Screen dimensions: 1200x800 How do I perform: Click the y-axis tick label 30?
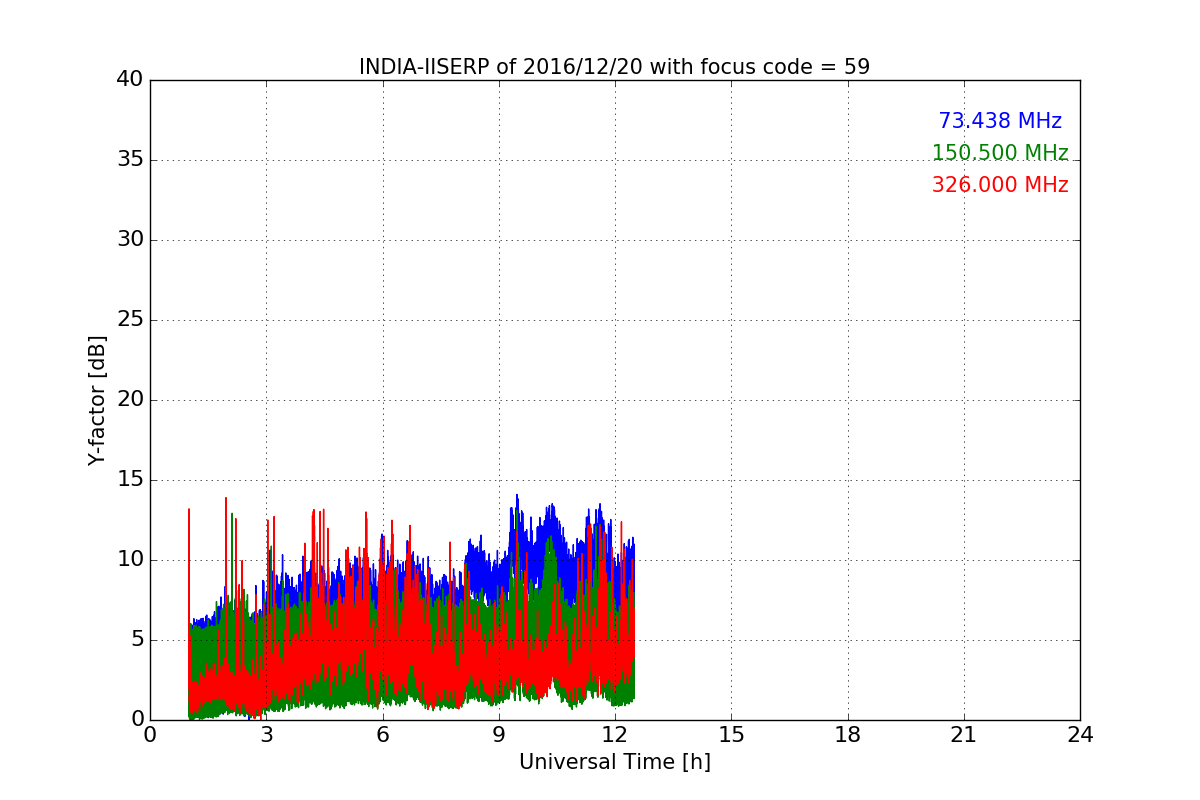[130, 240]
